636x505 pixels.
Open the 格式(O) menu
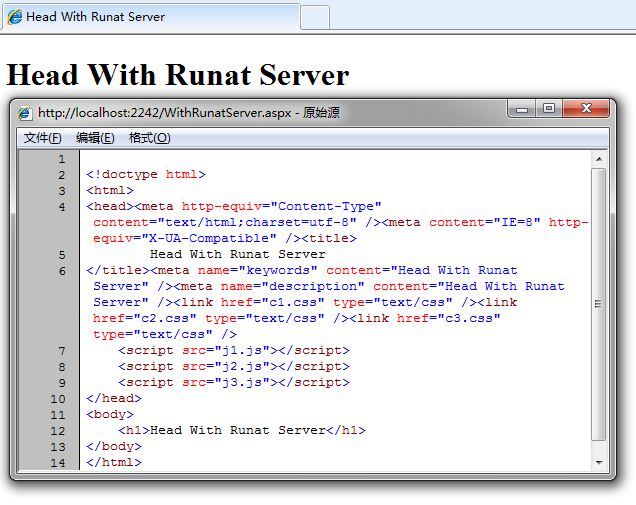[149, 138]
